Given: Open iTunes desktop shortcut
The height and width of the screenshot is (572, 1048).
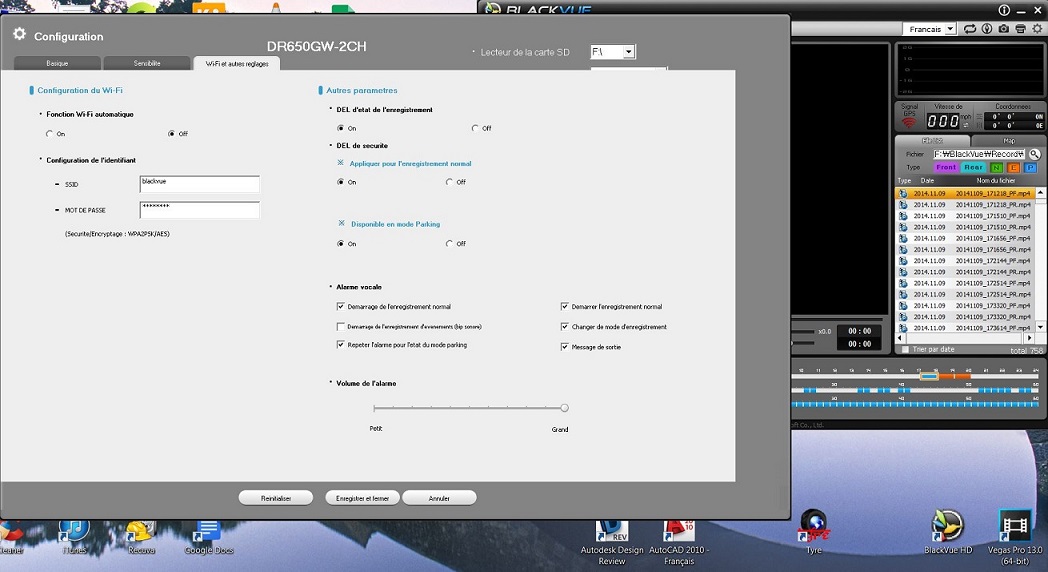Looking at the screenshot, I should coord(74,537).
